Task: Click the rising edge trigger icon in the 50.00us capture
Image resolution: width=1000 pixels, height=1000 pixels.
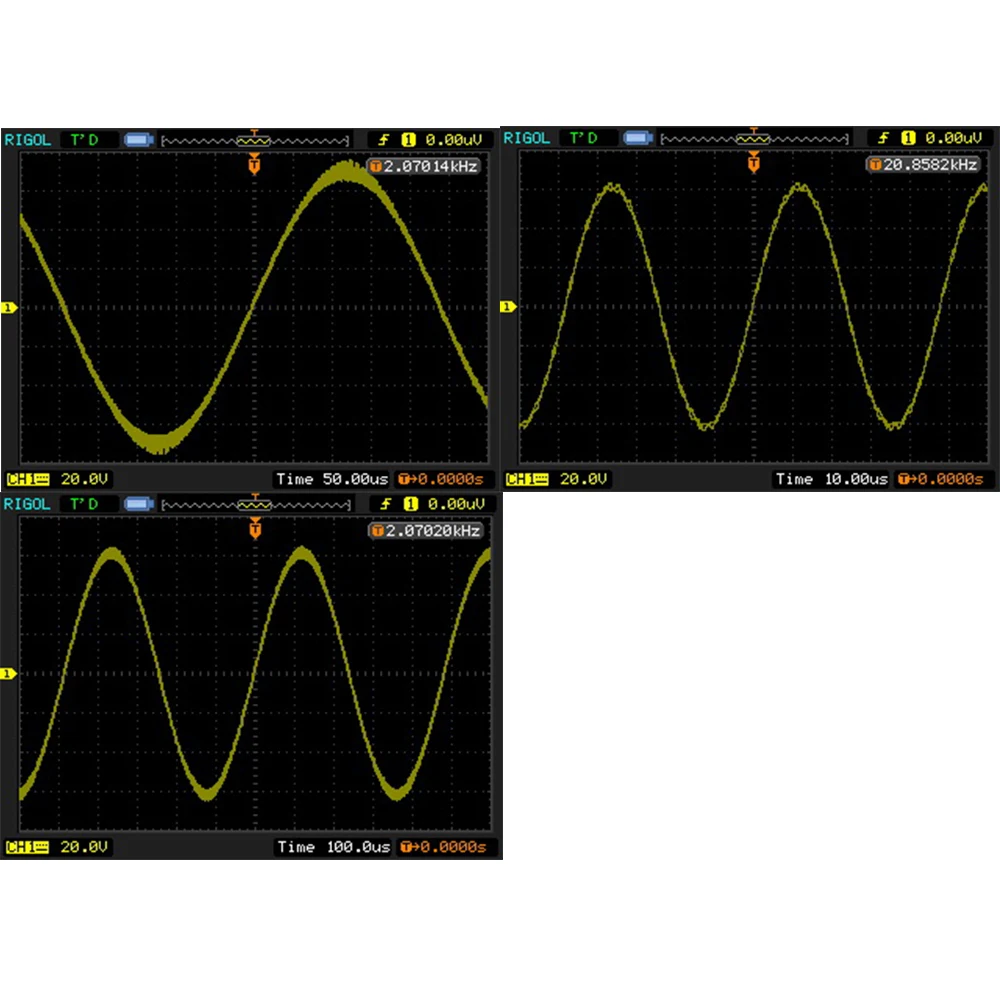Action: [x=384, y=140]
